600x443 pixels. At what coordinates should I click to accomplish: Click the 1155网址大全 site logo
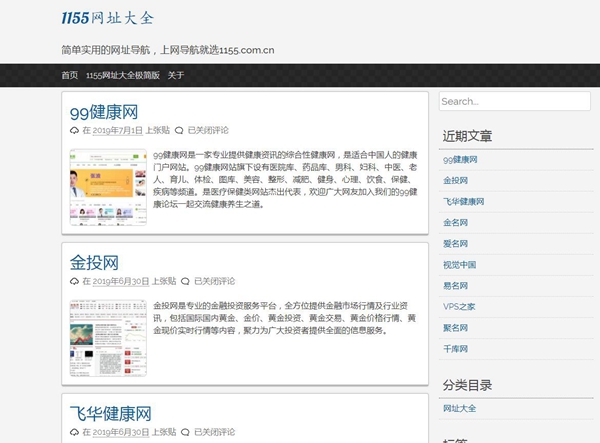pos(108,18)
